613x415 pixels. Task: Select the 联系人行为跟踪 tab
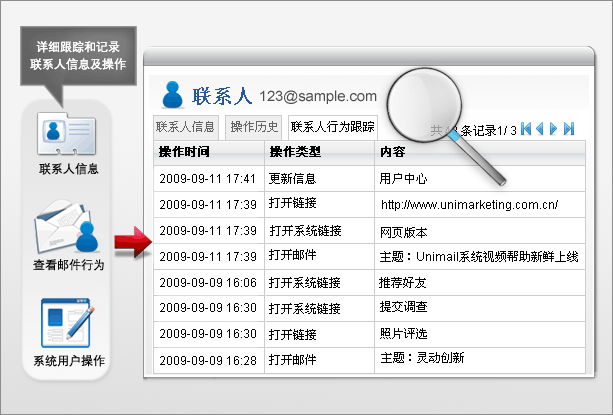pyautogui.click(x=333, y=127)
